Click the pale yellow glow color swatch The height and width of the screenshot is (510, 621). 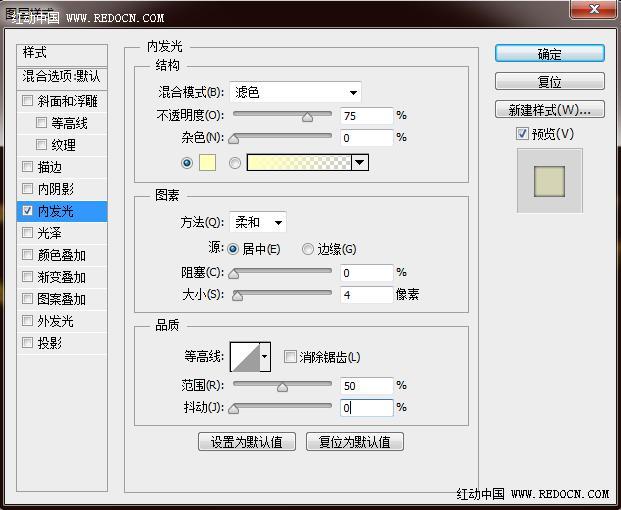[208, 163]
